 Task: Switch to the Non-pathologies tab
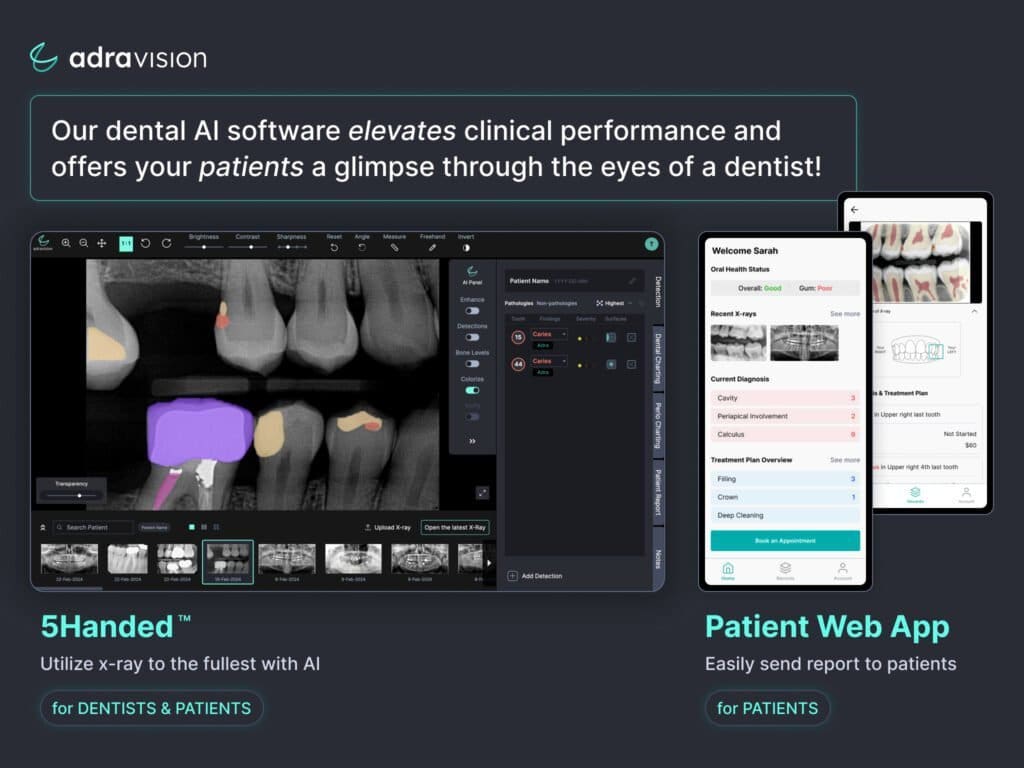(x=556, y=303)
